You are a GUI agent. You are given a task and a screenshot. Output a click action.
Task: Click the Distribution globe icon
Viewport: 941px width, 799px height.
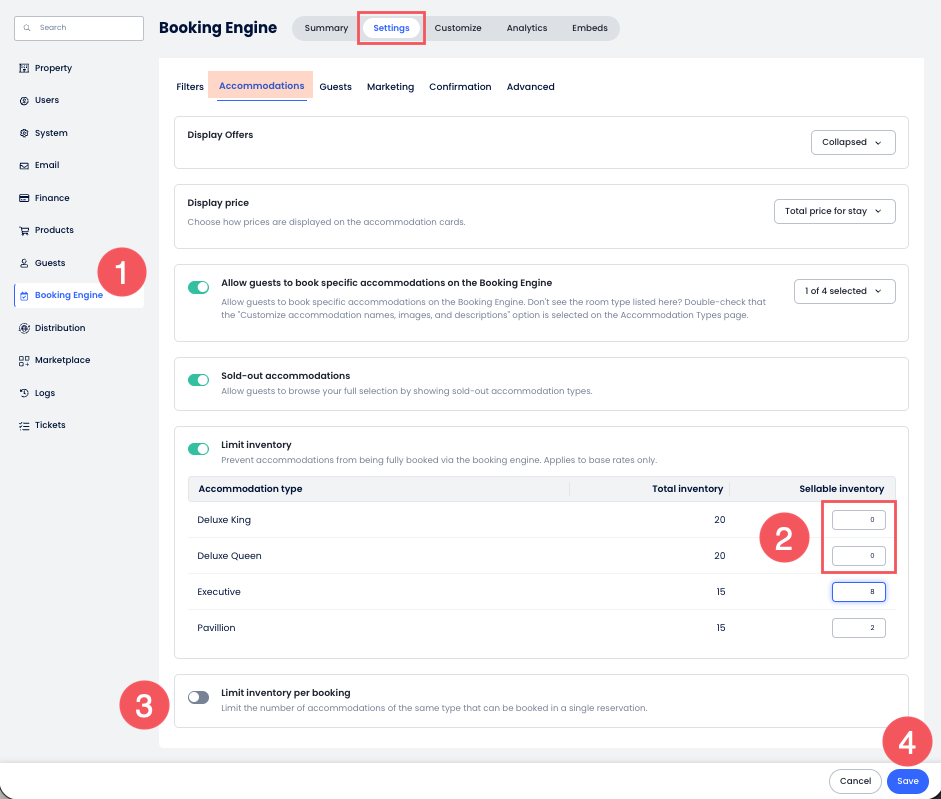point(24,328)
